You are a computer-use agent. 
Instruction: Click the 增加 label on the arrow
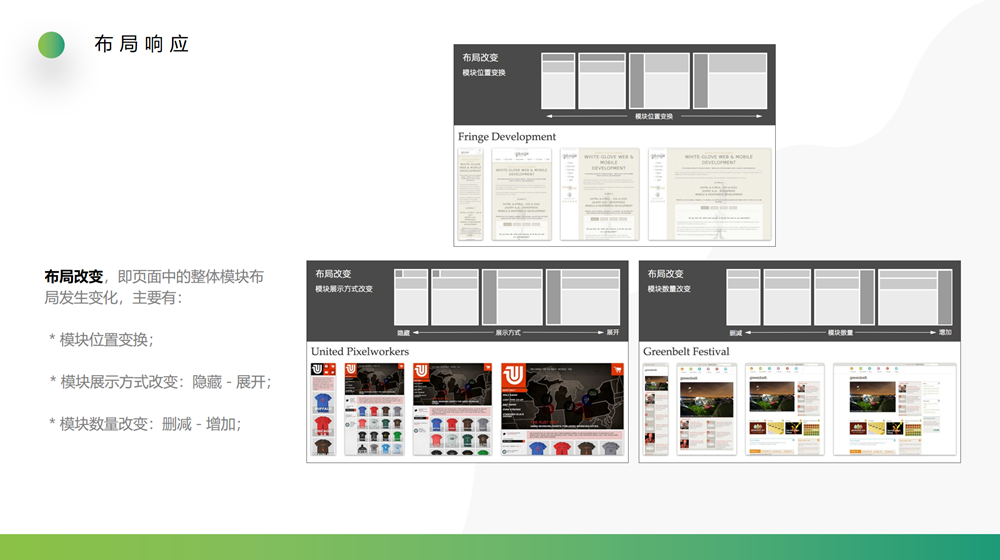[945, 332]
